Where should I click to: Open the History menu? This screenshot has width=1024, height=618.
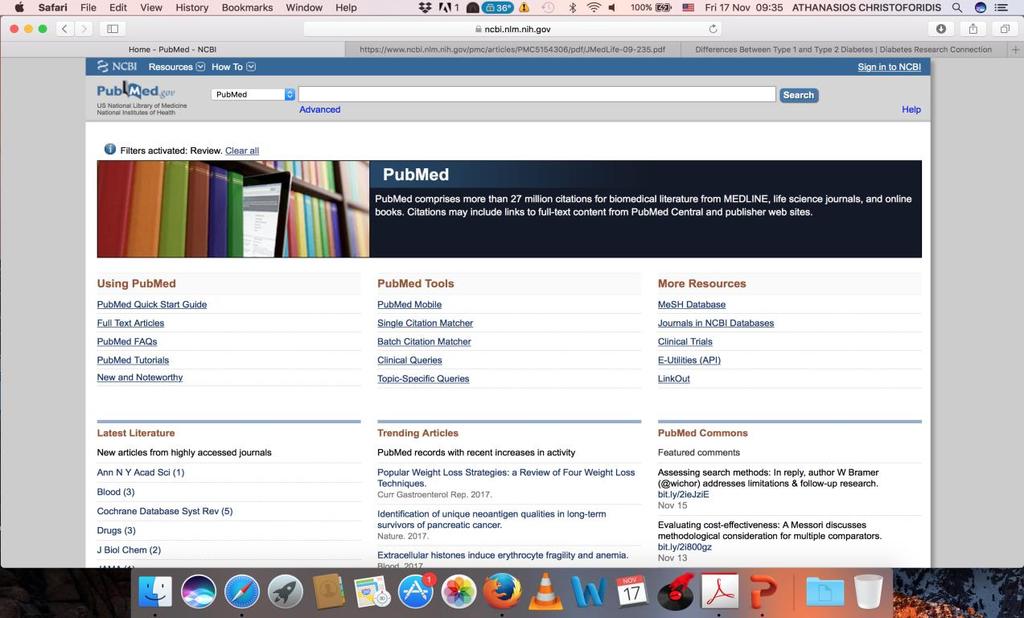click(x=192, y=8)
